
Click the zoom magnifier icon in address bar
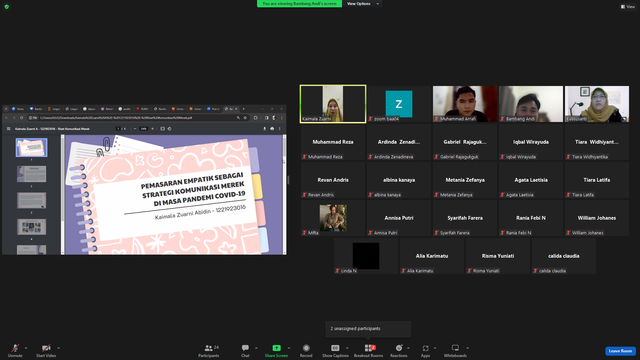pyautogui.click(x=238, y=118)
